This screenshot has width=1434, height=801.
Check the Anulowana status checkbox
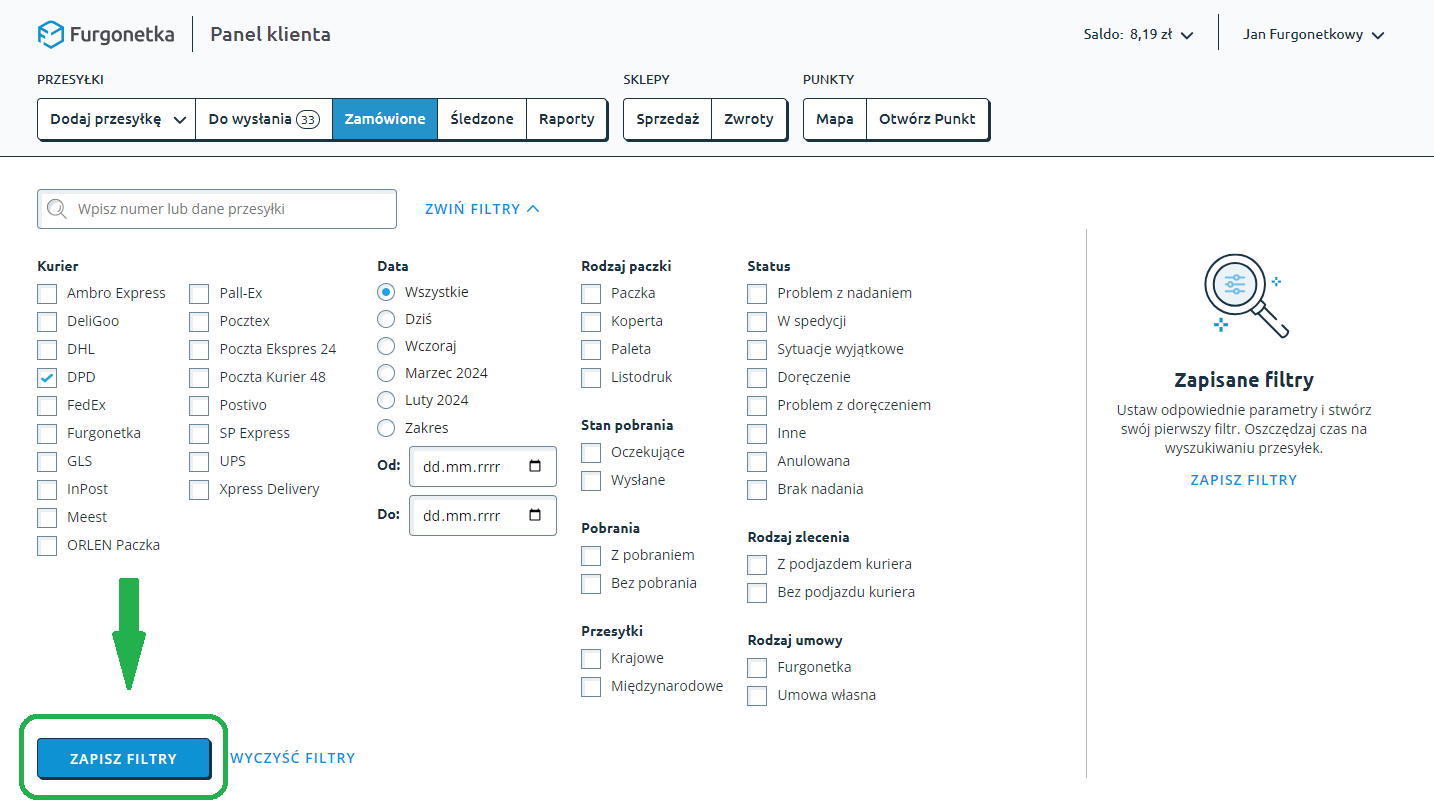pyautogui.click(x=757, y=461)
